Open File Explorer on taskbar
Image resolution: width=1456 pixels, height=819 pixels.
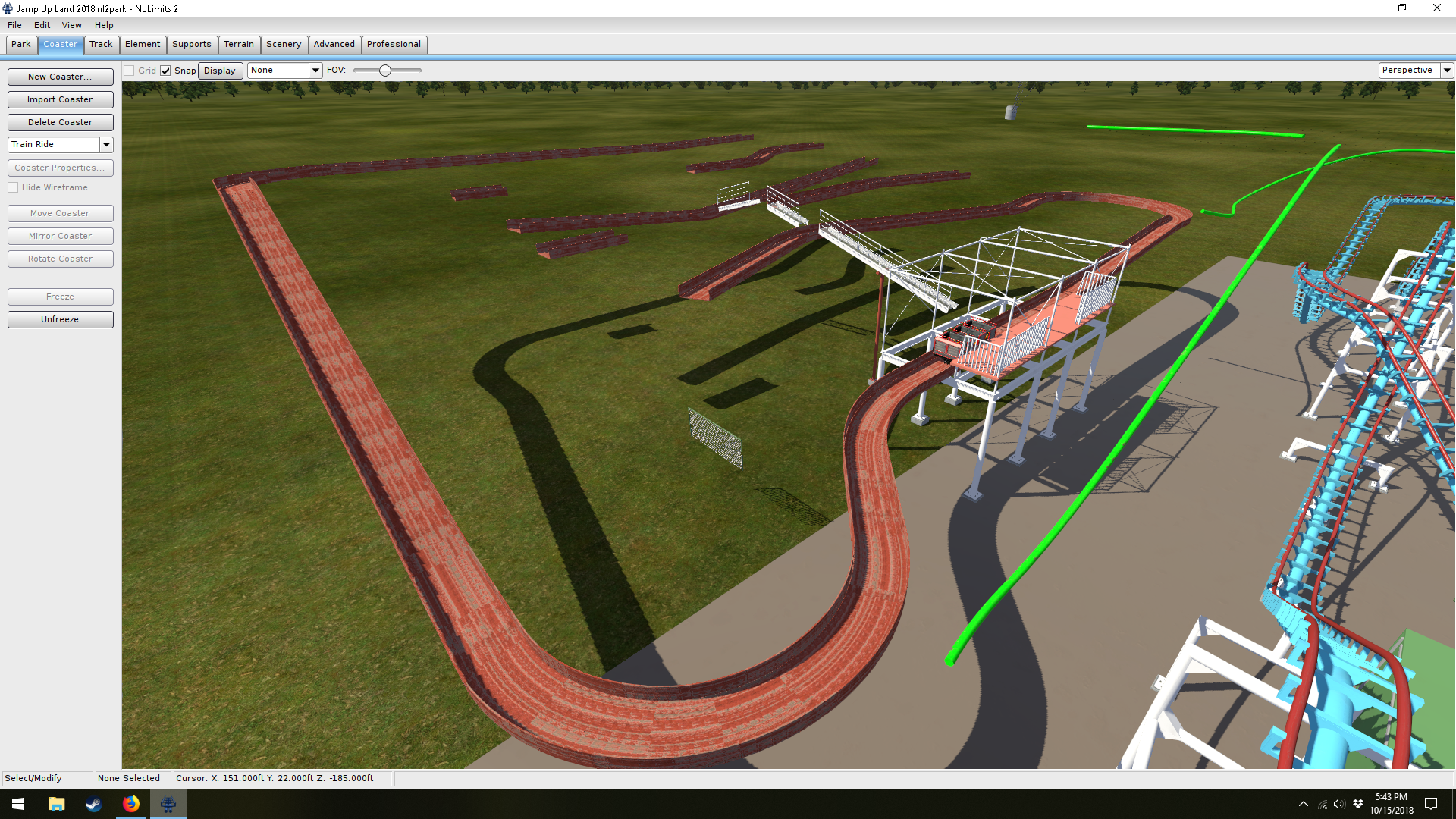click(56, 804)
